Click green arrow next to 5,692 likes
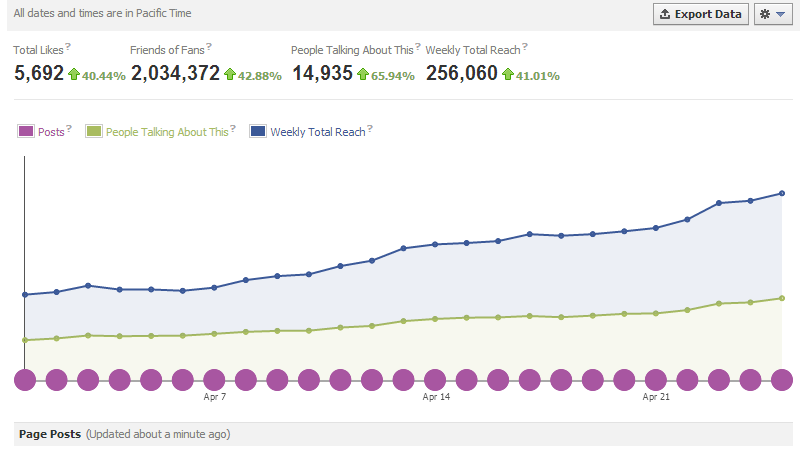 pos(74,74)
